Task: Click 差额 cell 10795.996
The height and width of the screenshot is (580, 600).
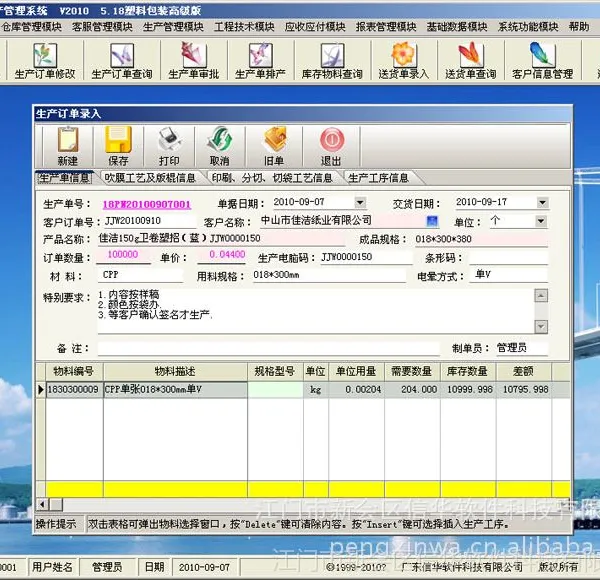Action: (x=524, y=389)
